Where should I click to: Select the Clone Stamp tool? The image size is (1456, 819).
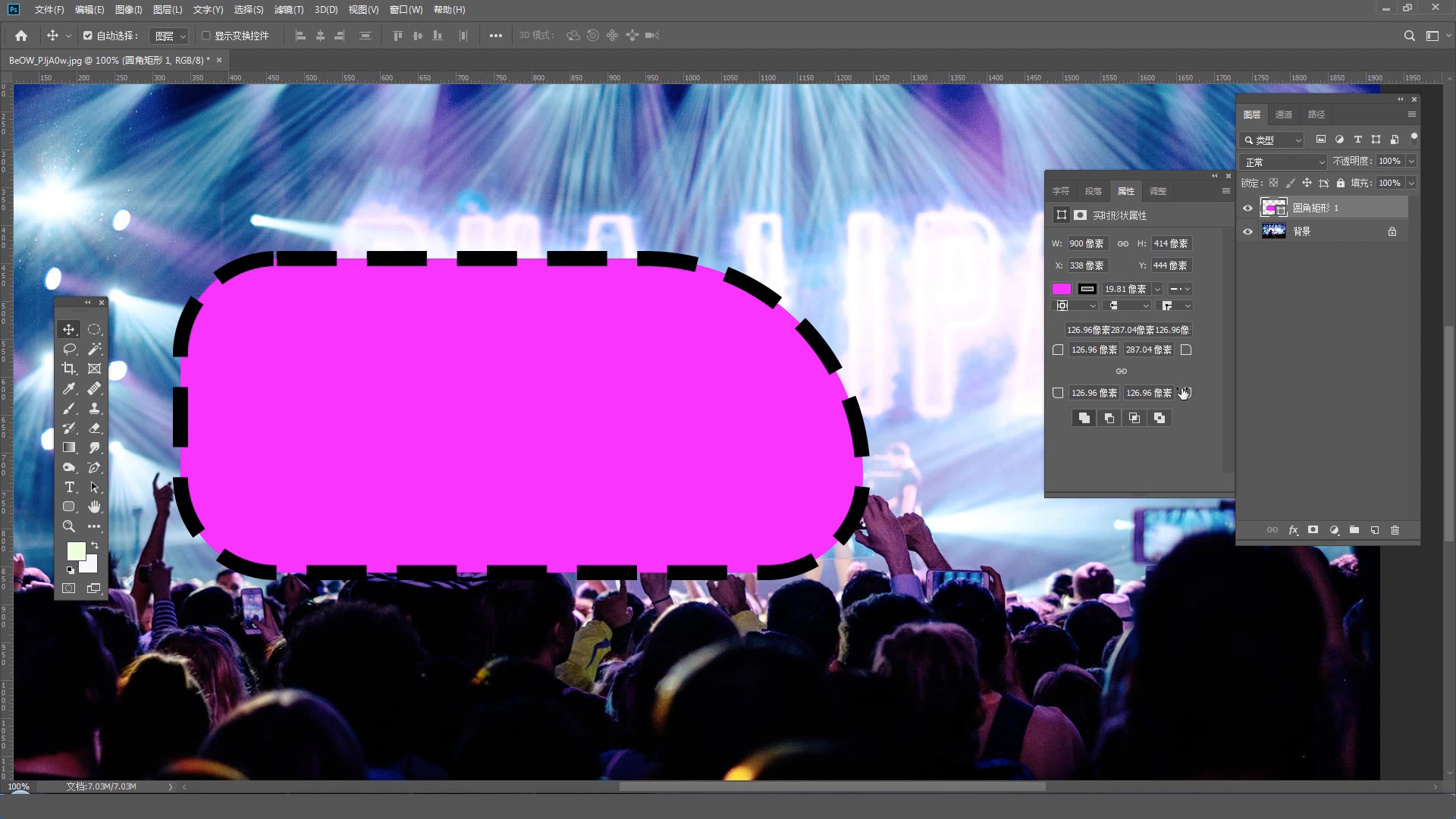(x=94, y=408)
